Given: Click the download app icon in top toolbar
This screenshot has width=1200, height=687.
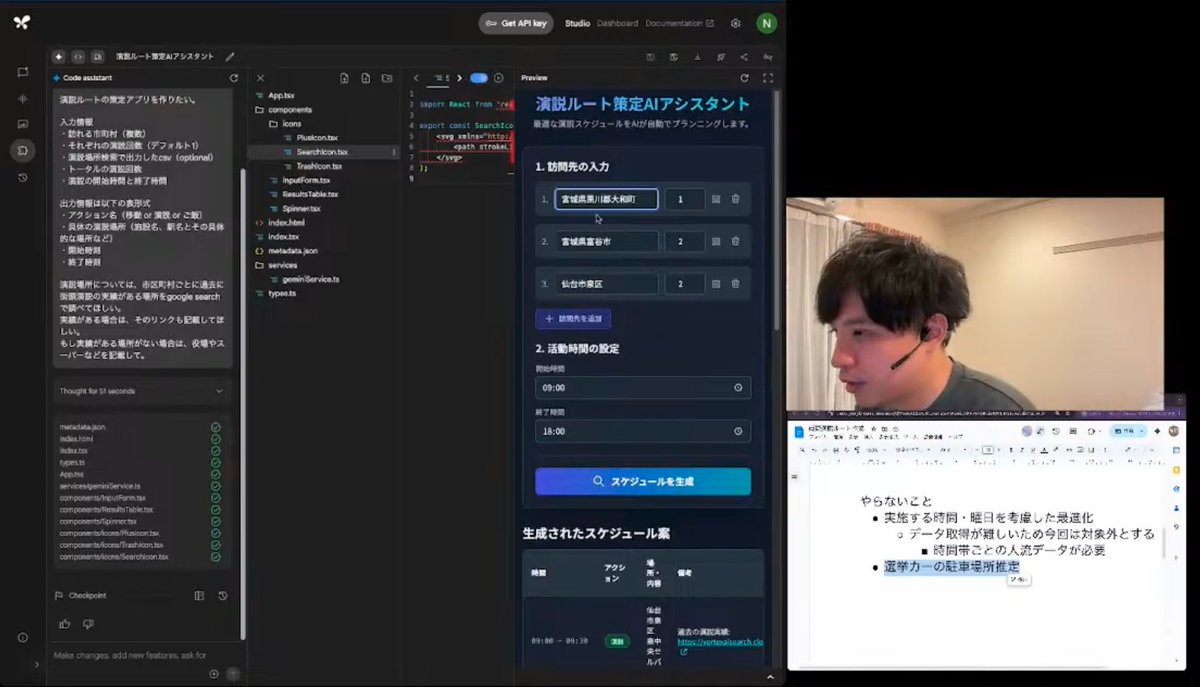Looking at the screenshot, I should (697, 57).
